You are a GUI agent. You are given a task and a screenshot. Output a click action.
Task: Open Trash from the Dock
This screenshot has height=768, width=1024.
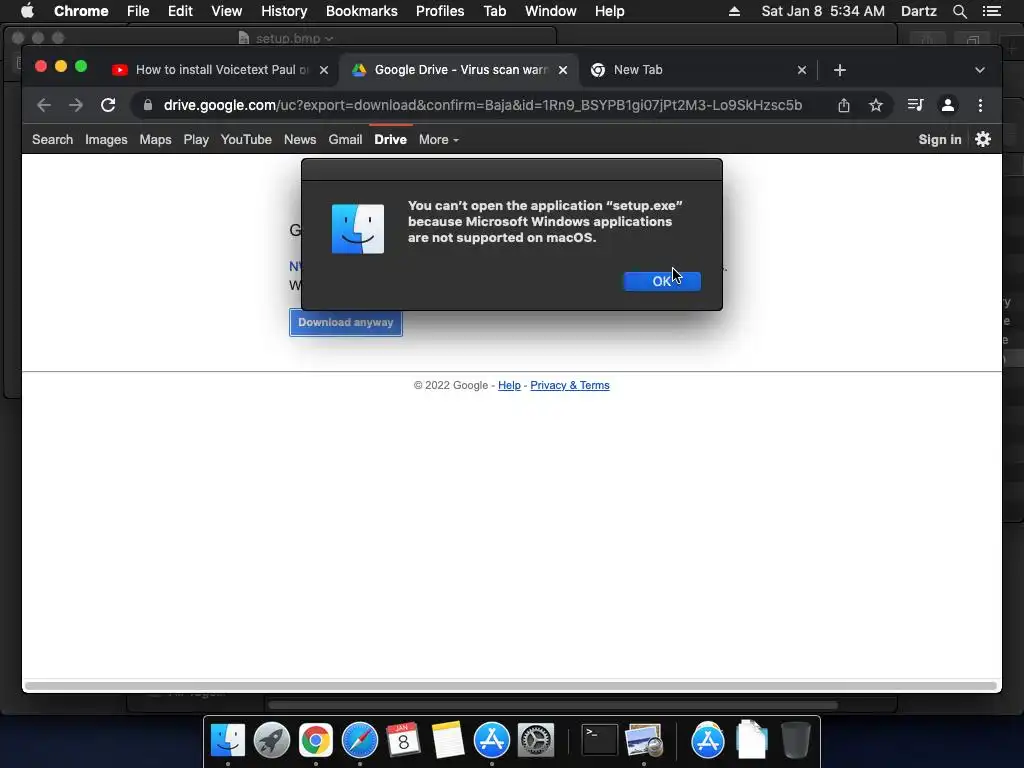pyautogui.click(x=795, y=740)
